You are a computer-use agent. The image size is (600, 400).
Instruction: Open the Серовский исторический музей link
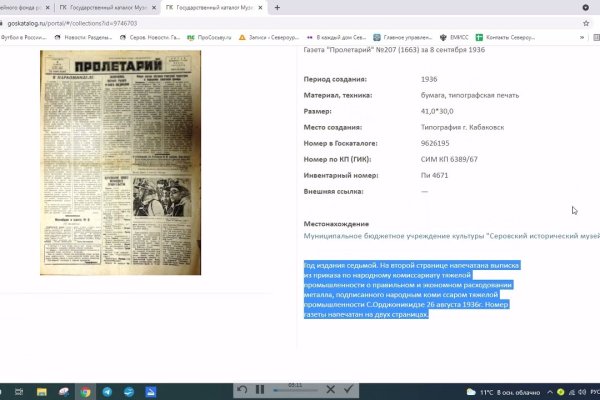pos(450,236)
